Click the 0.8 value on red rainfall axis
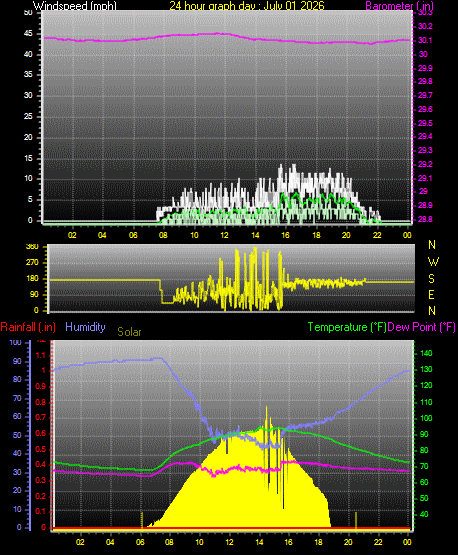 coord(41,402)
